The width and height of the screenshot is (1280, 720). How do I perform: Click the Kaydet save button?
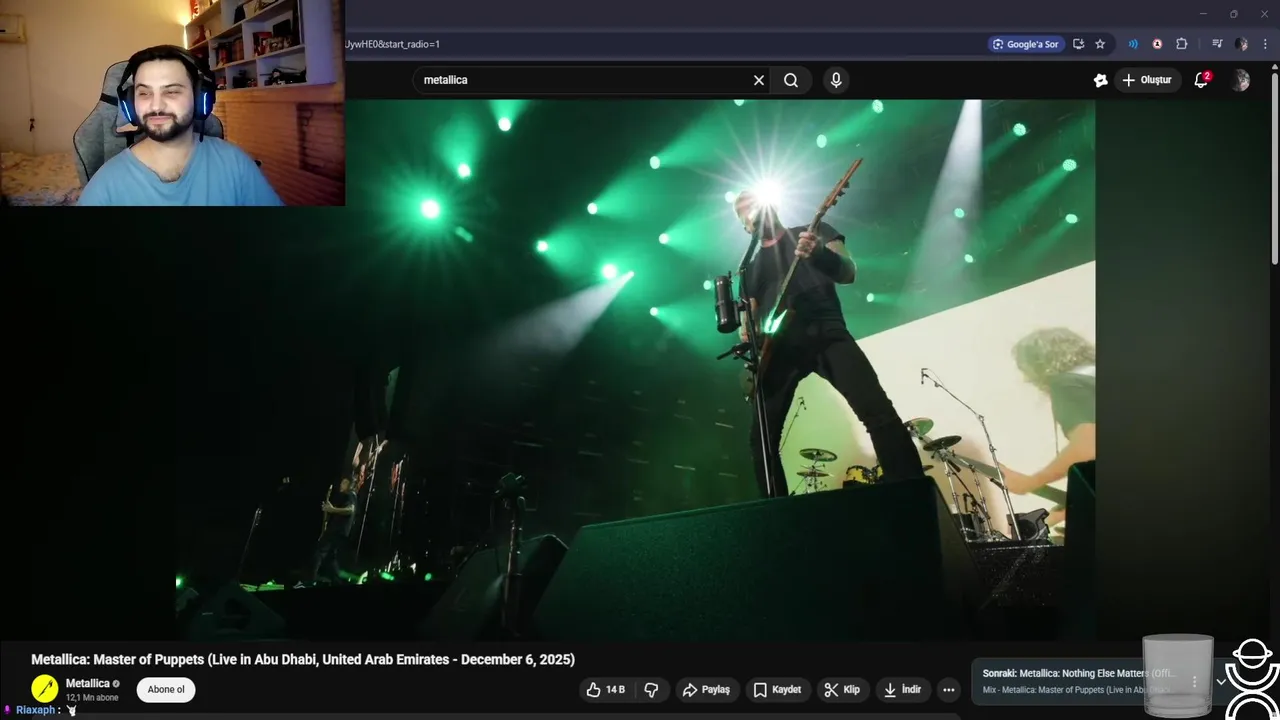[777, 690]
